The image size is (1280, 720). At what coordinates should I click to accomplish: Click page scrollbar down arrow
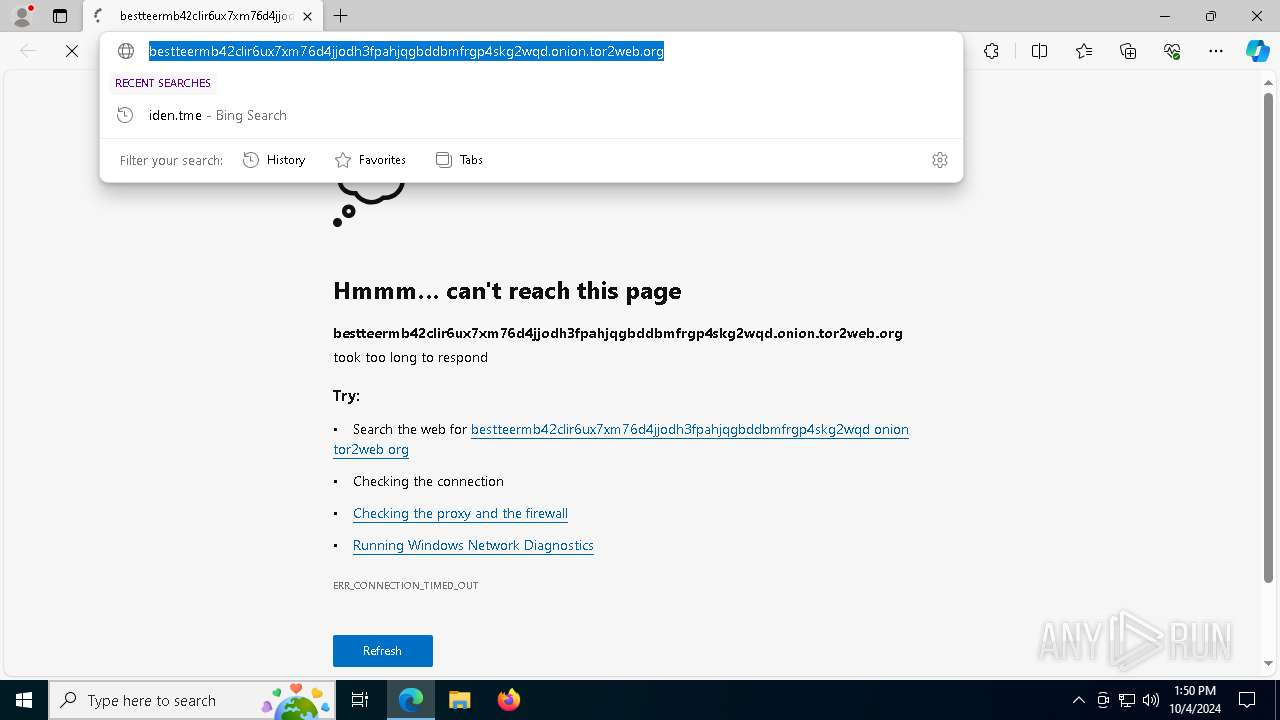pos(1268,663)
